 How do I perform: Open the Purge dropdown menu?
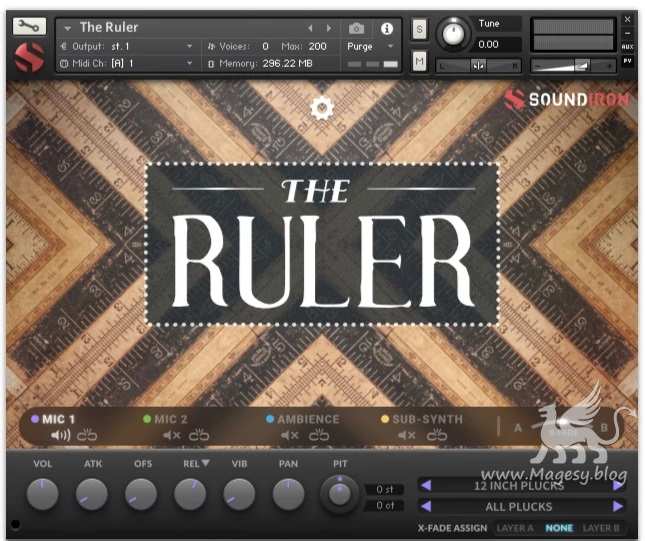pyautogui.click(x=371, y=46)
